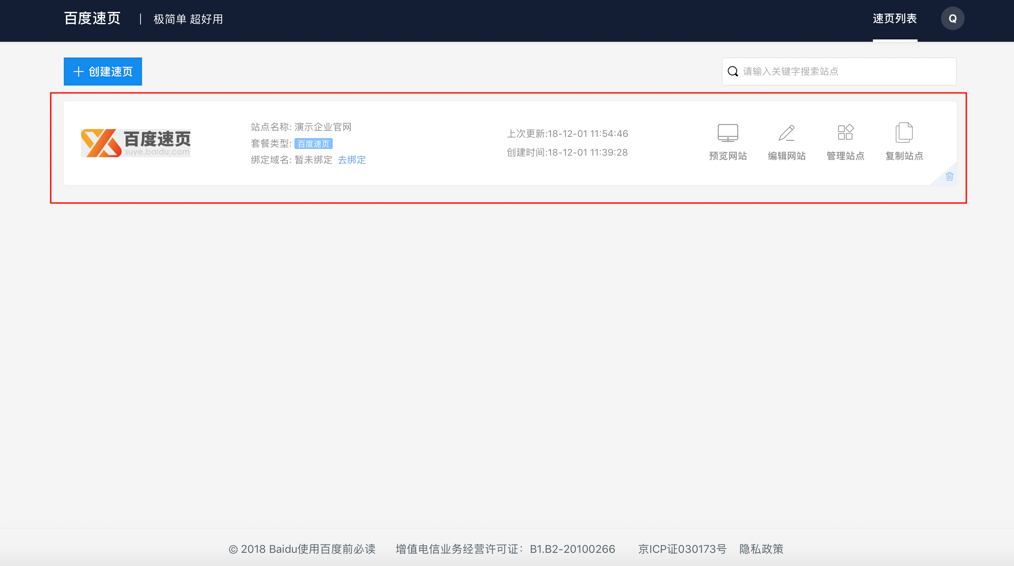This screenshot has width=1014, height=566.
Task: Click the blue 百度速页 package badge
Action: (313, 144)
